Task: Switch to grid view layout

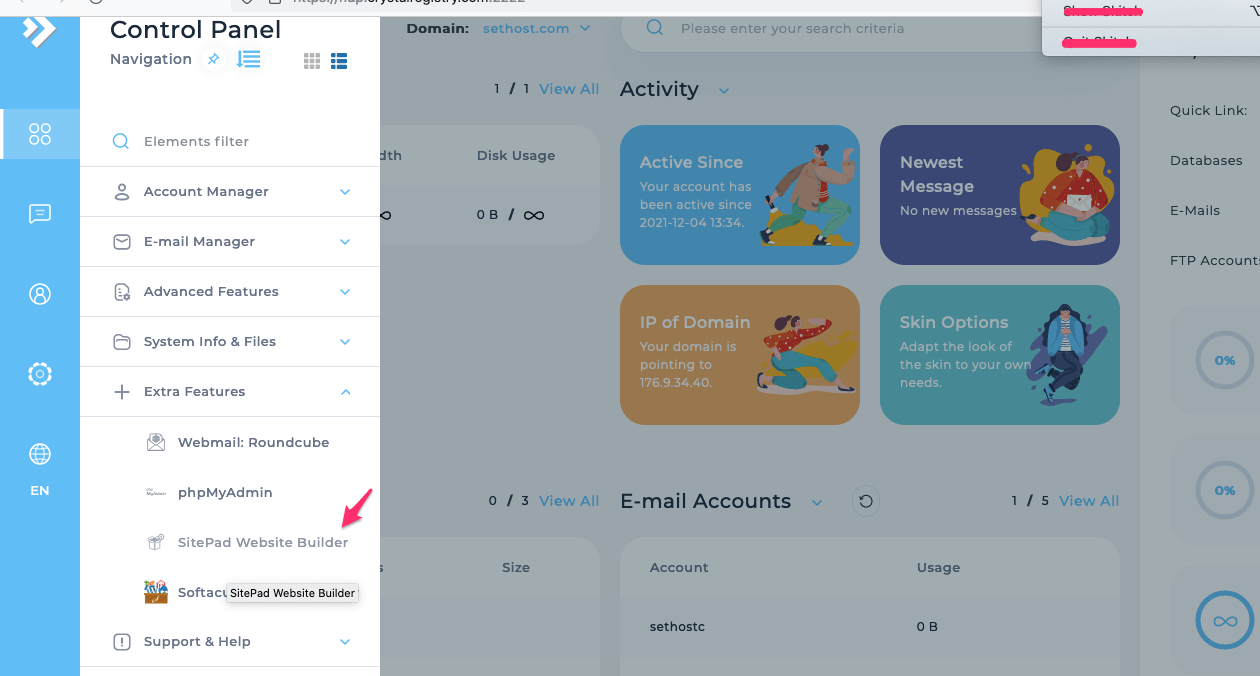Action: click(311, 61)
